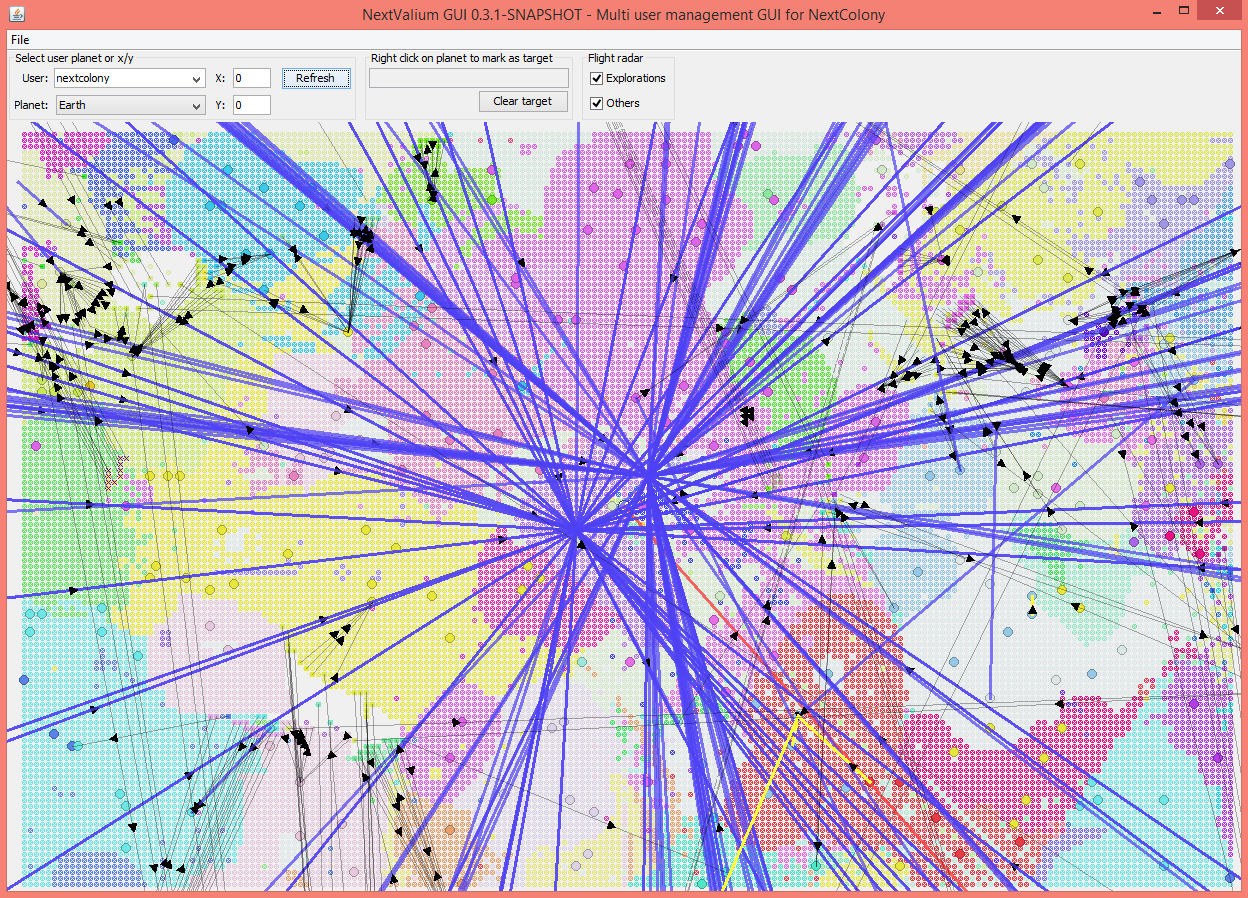Open the File menu
Image resolution: width=1248 pixels, height=898 pixels.
pyautogui.click(x=20, y=40)
